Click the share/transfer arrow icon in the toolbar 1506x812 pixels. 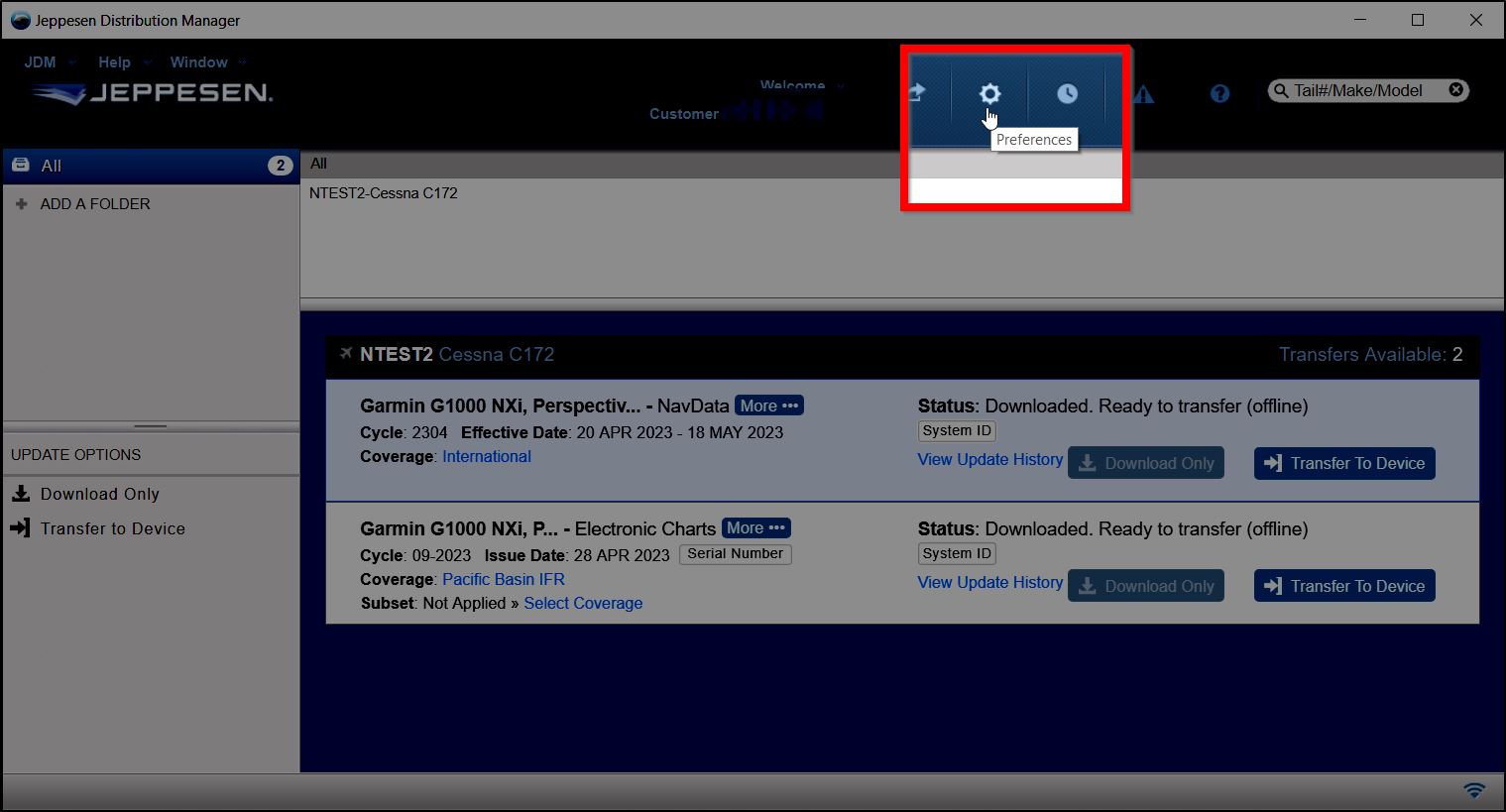[916, 94]
